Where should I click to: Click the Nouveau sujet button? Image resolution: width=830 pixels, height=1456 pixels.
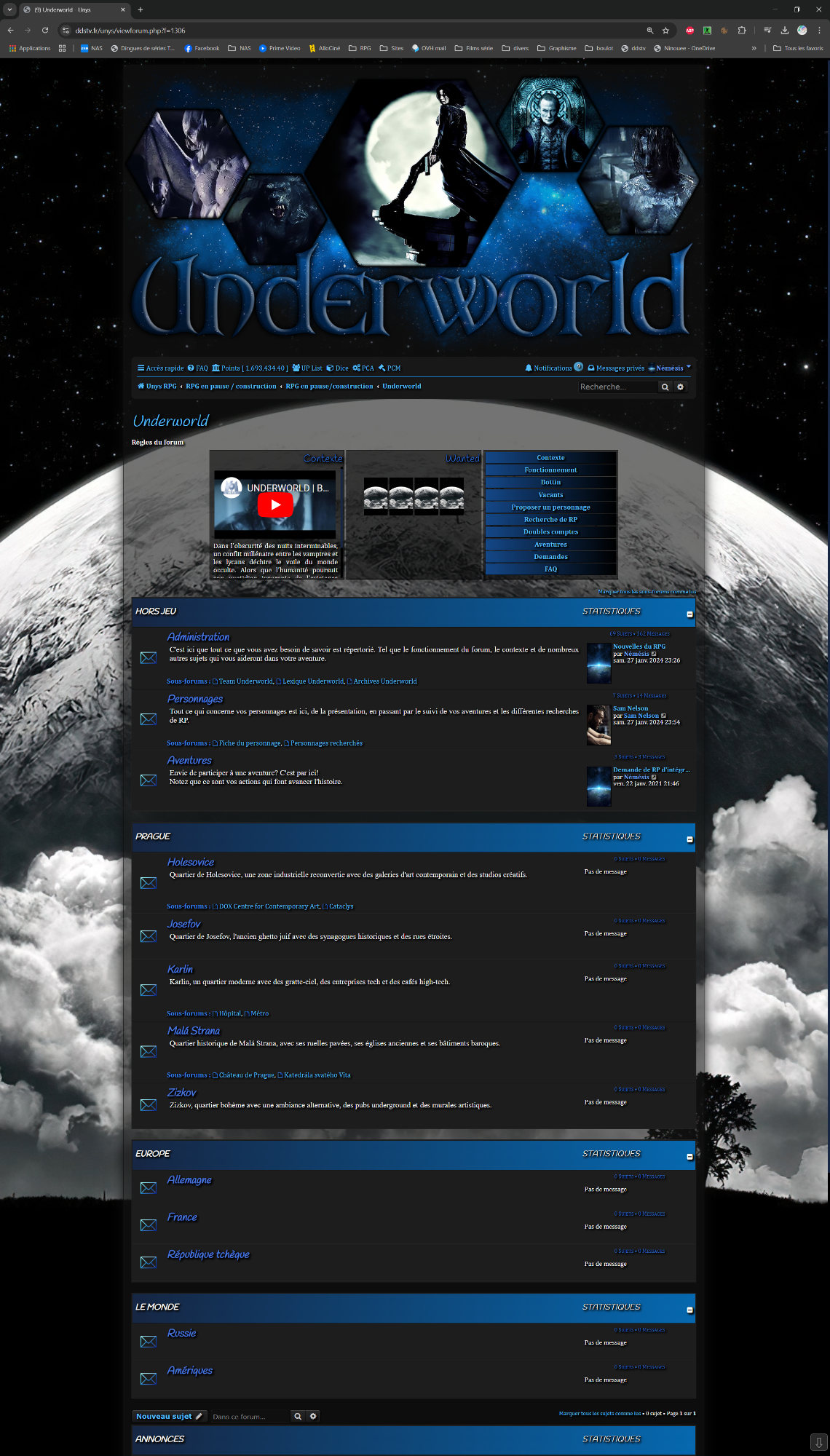[169, 1416]
